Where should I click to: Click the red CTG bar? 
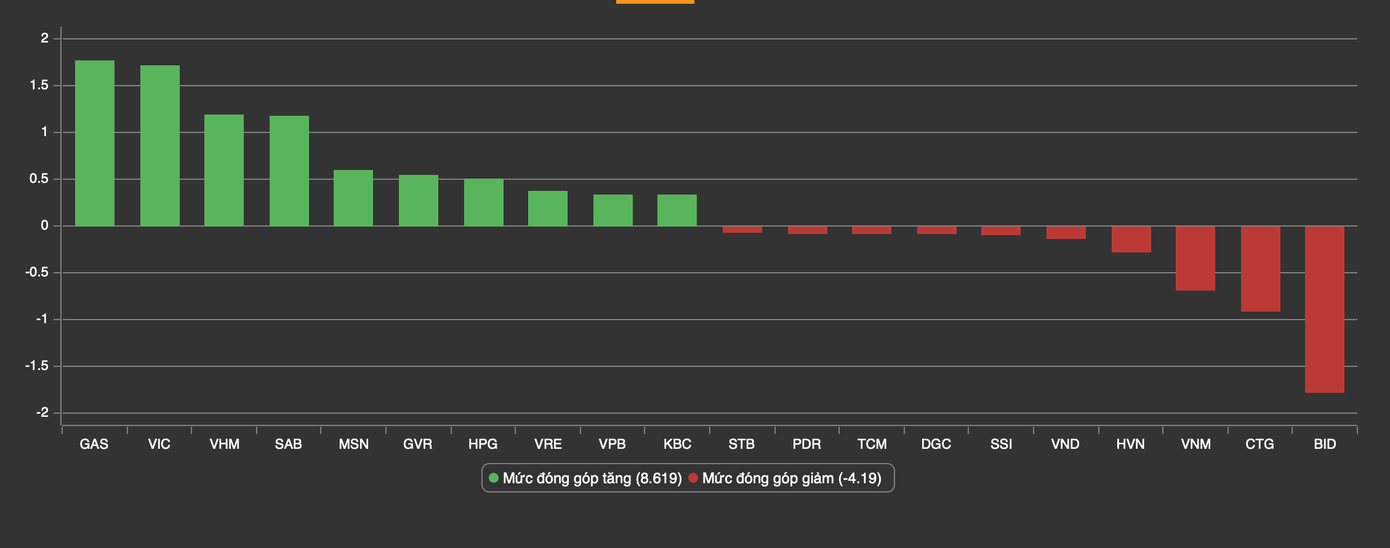(x=1260, y=269)
